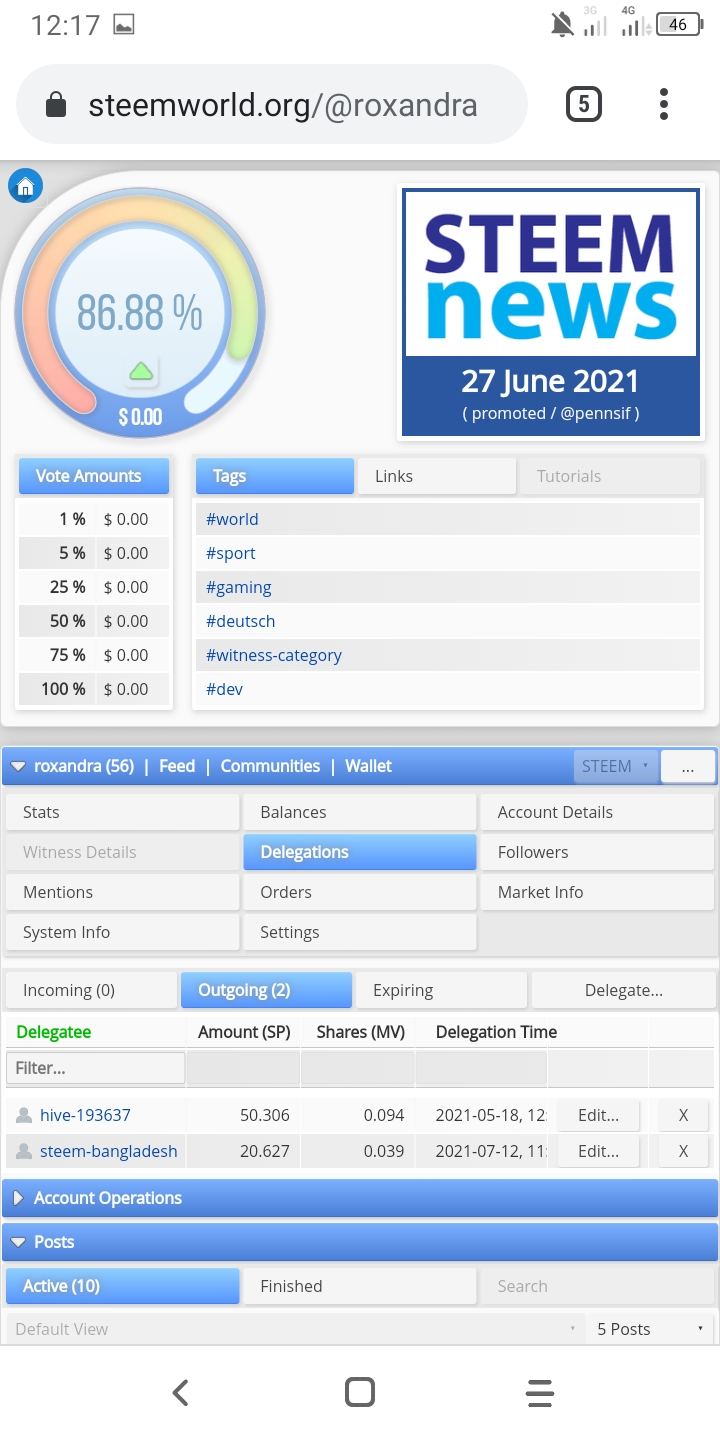Open the STEEM currency dropdown

coord(615,767)
